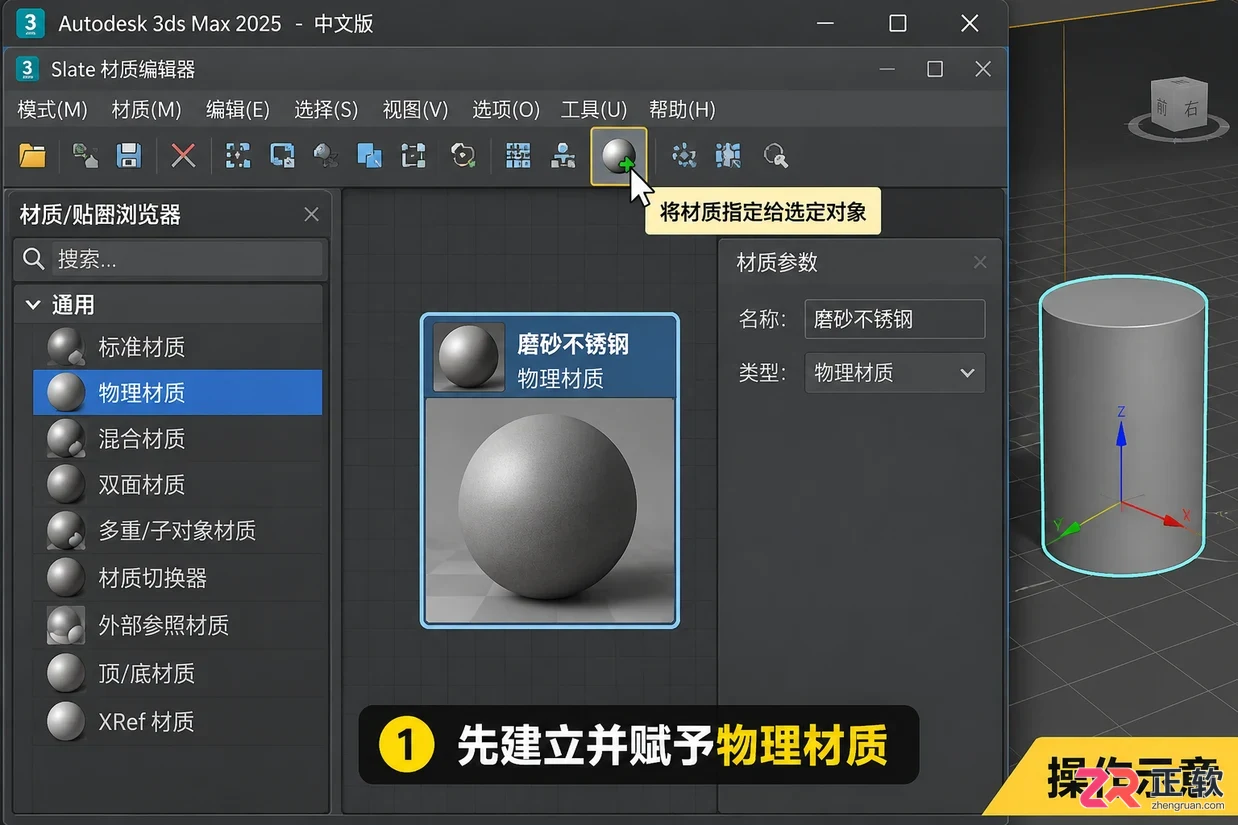Close the Slate 材质编辑器 window
1238x825 pixels.
983,69
